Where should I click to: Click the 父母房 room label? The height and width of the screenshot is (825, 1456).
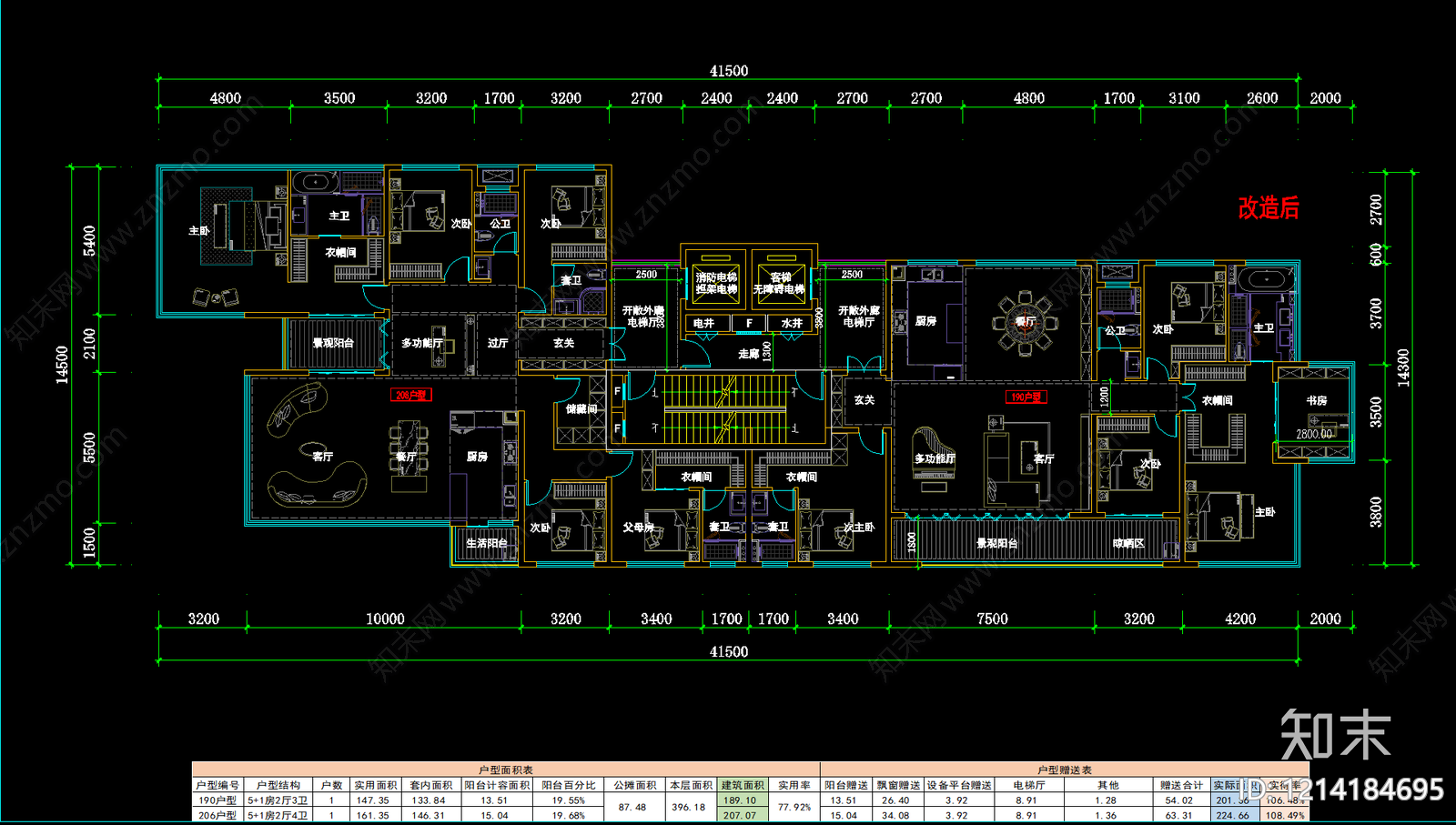coord(638,528)
